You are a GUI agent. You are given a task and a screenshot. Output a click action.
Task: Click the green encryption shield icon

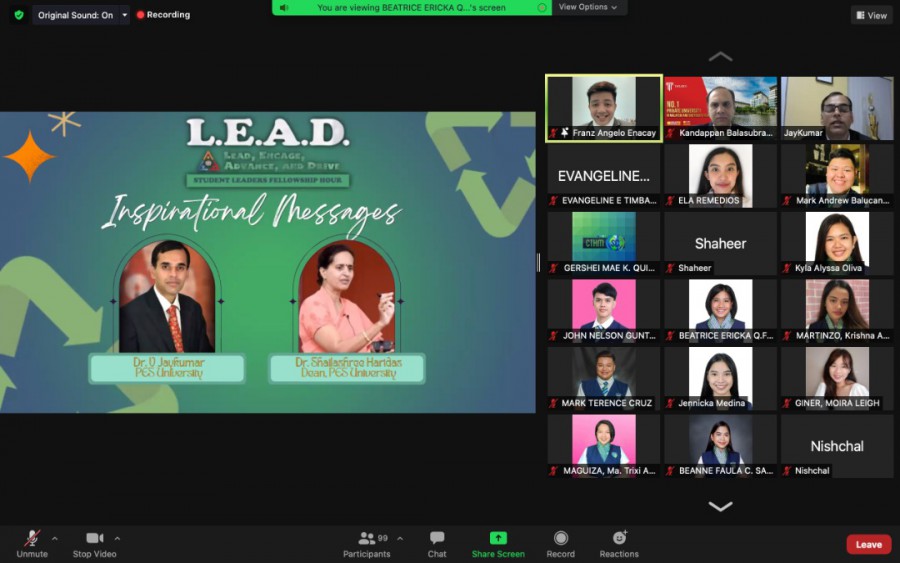(18, 15)
